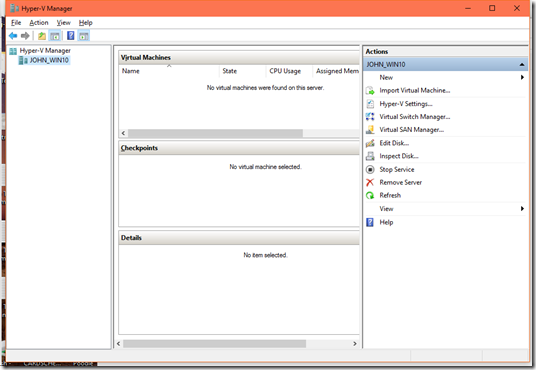Click the Edit Disk icon
Viewport: 536px width, 370px height.
[x=370, y=143]
